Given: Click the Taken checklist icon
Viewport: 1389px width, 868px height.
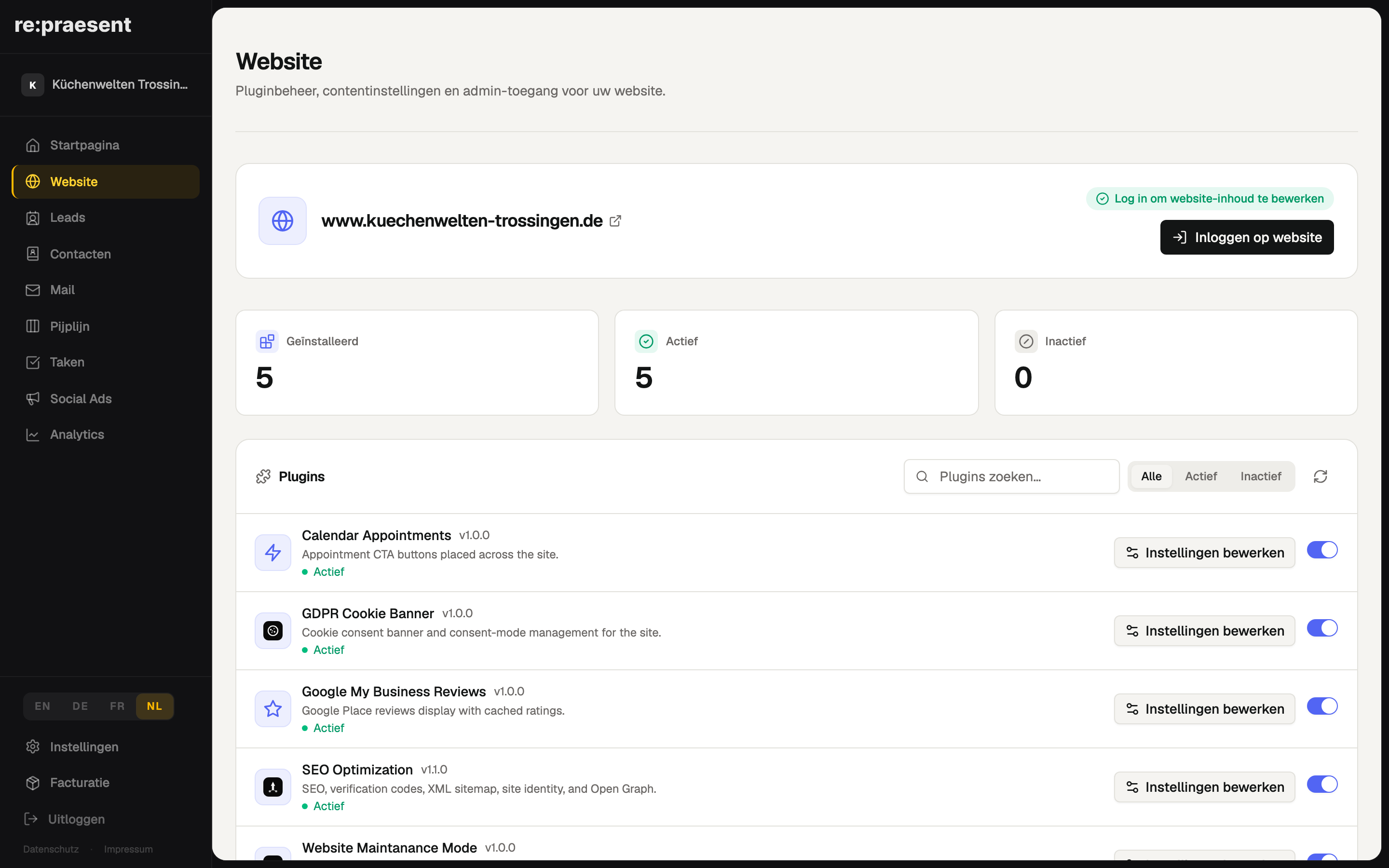Looking at the screenshot, I should point(33,362).
